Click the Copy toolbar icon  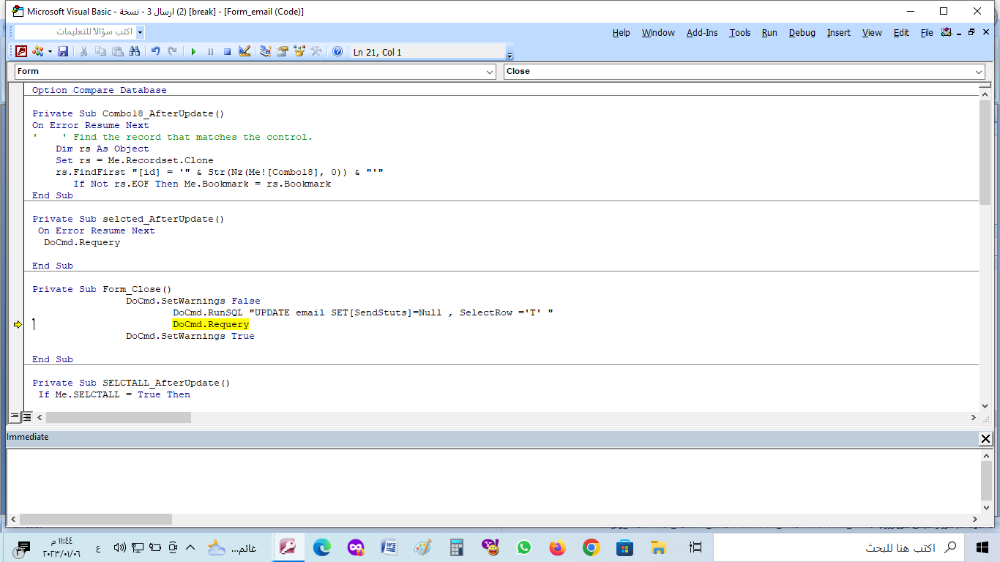tap(101, 52)
